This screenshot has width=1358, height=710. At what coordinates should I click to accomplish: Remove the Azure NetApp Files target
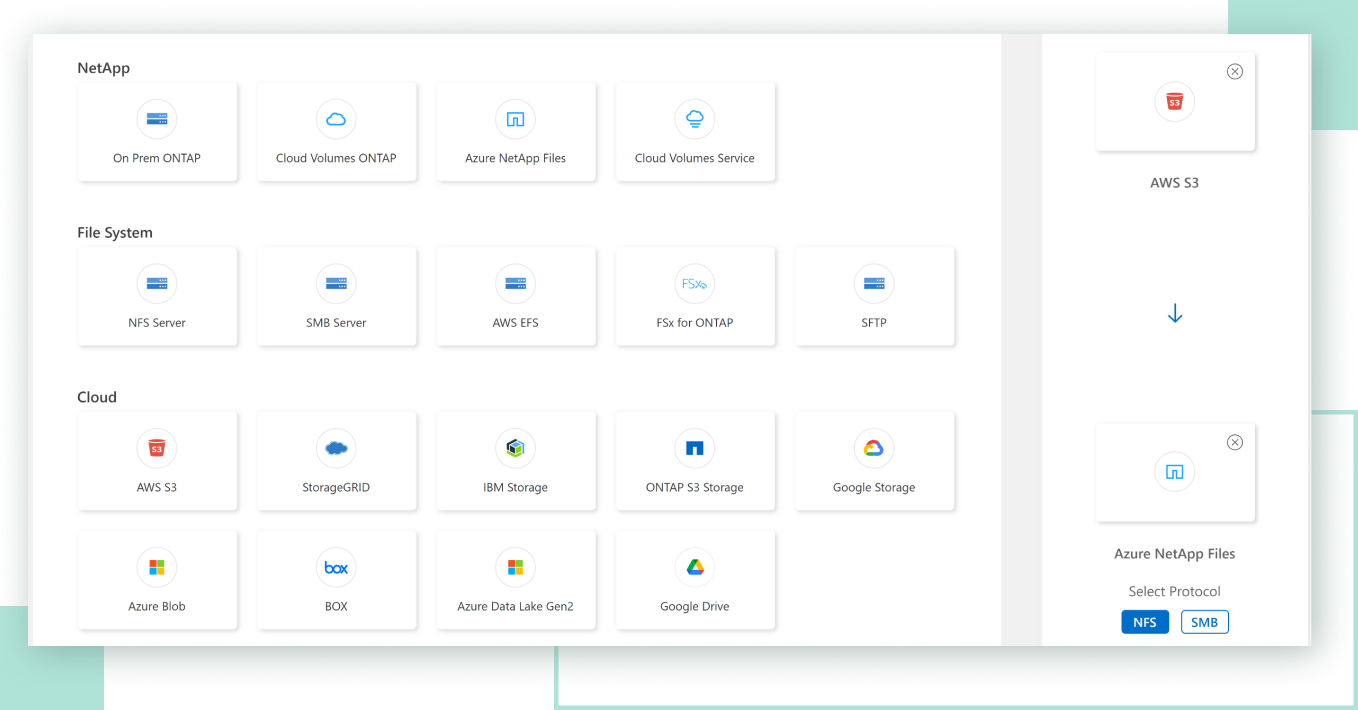click(1234, 442)
